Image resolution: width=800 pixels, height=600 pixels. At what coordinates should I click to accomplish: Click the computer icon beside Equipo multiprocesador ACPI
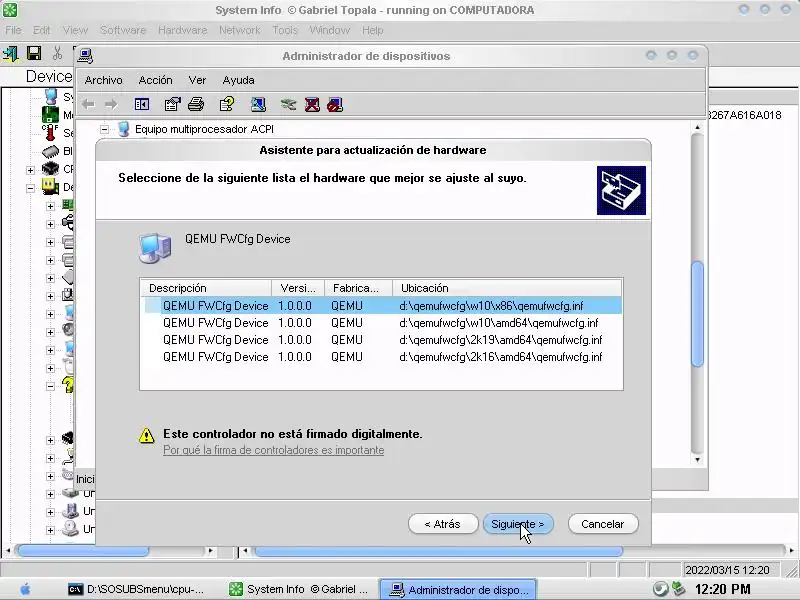[123, 129]
